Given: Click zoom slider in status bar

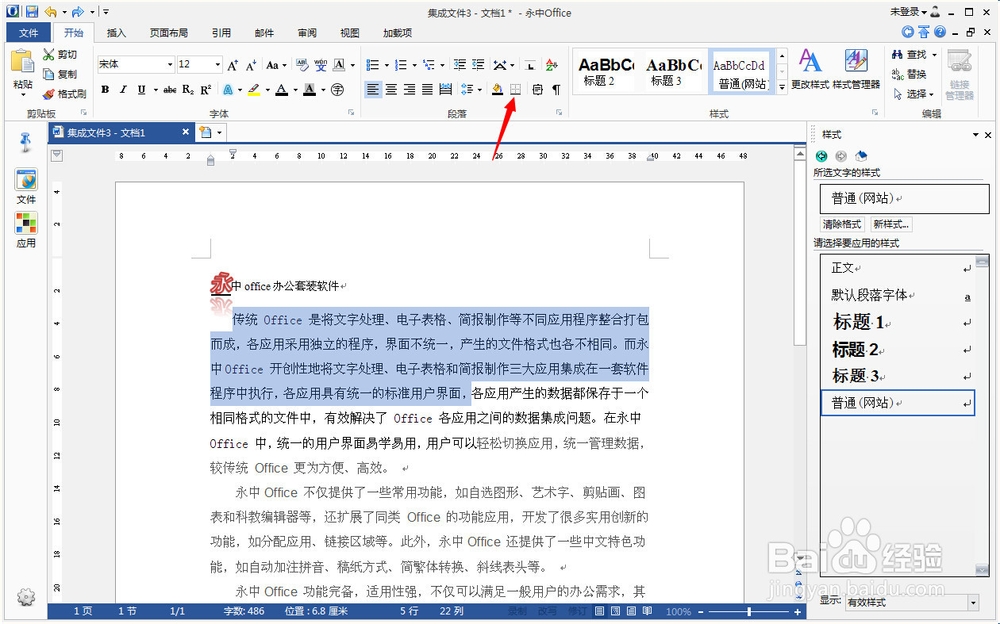Looking at the screenshot, I should point(749,611).
